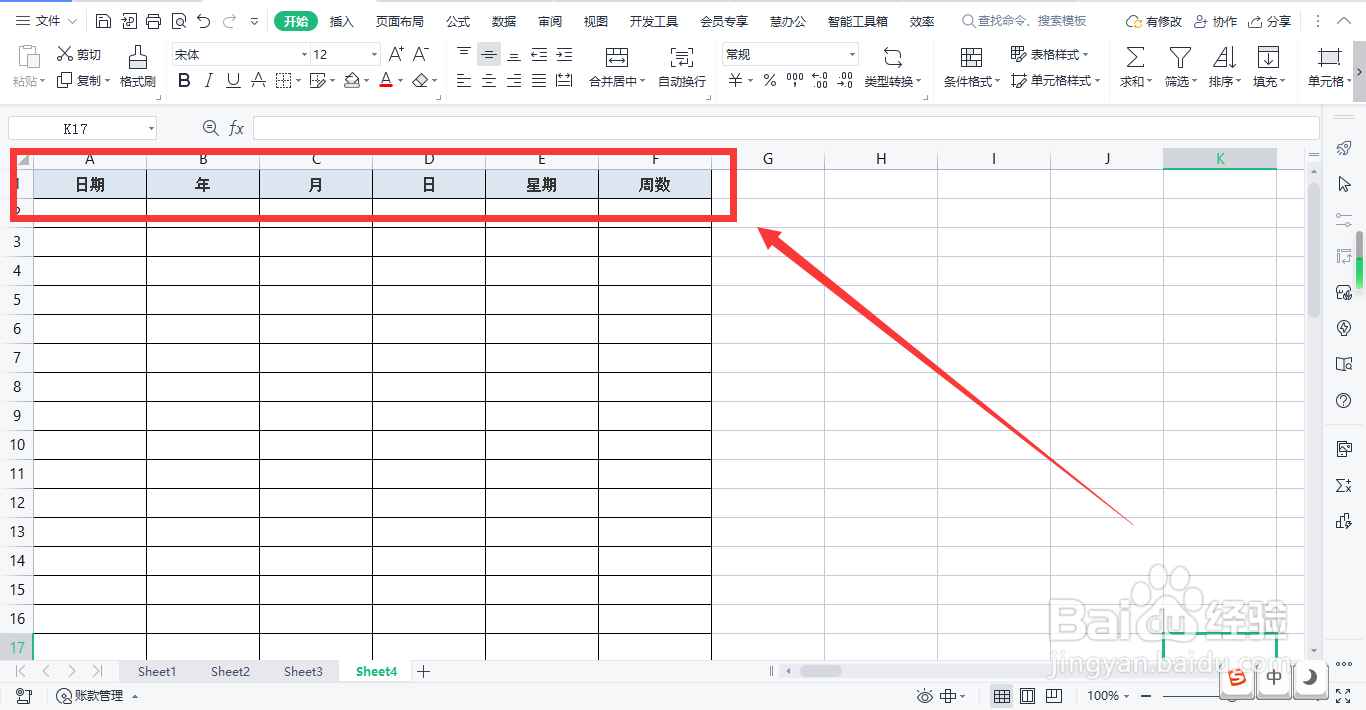Click the Fill (填充) icon
This screenshot has height=710, width=1366.
1268,58
